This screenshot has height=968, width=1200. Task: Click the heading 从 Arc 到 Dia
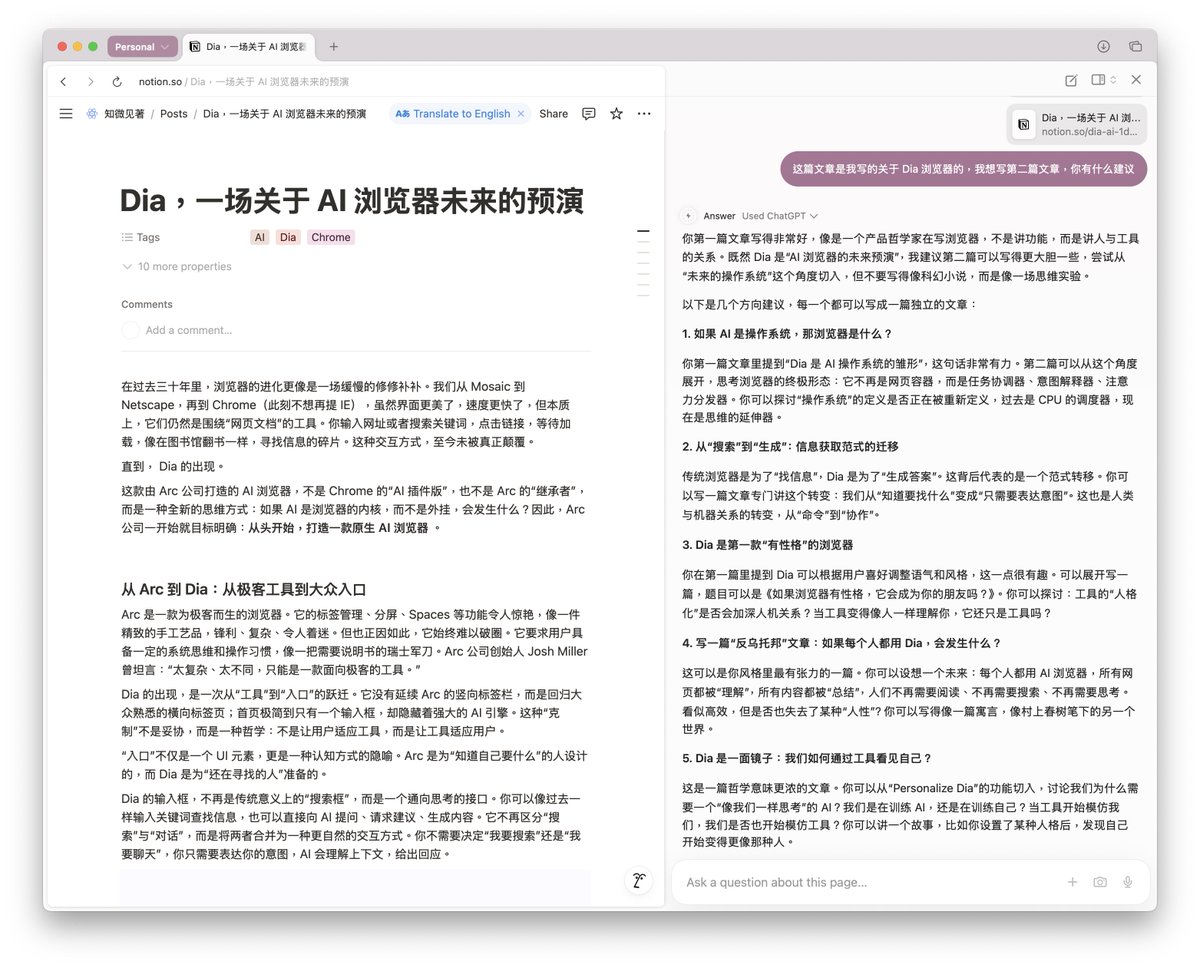tap(244, 589)
